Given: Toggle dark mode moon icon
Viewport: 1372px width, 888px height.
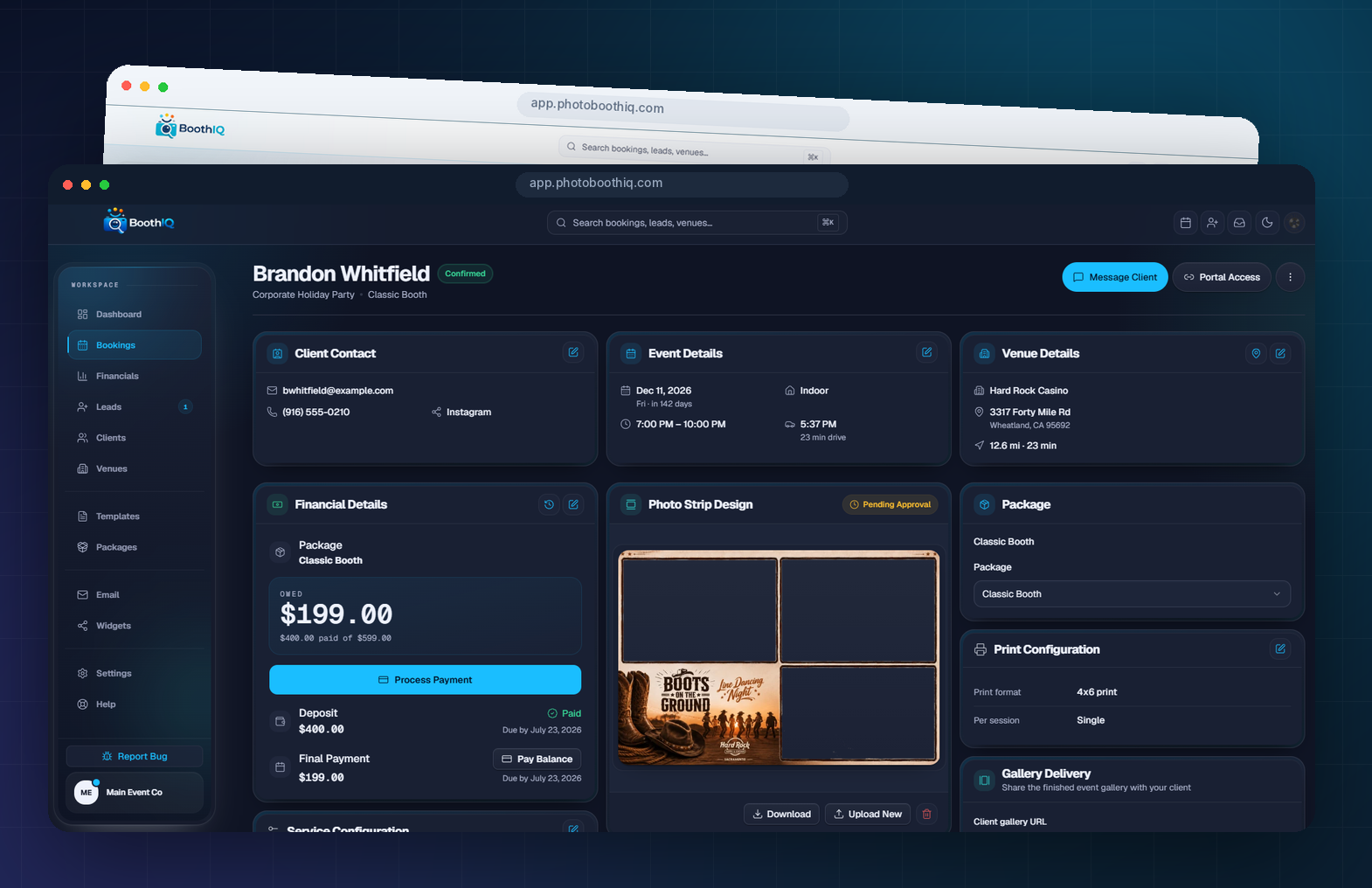Looking at the screenshot, I should tap(1267, 223).
